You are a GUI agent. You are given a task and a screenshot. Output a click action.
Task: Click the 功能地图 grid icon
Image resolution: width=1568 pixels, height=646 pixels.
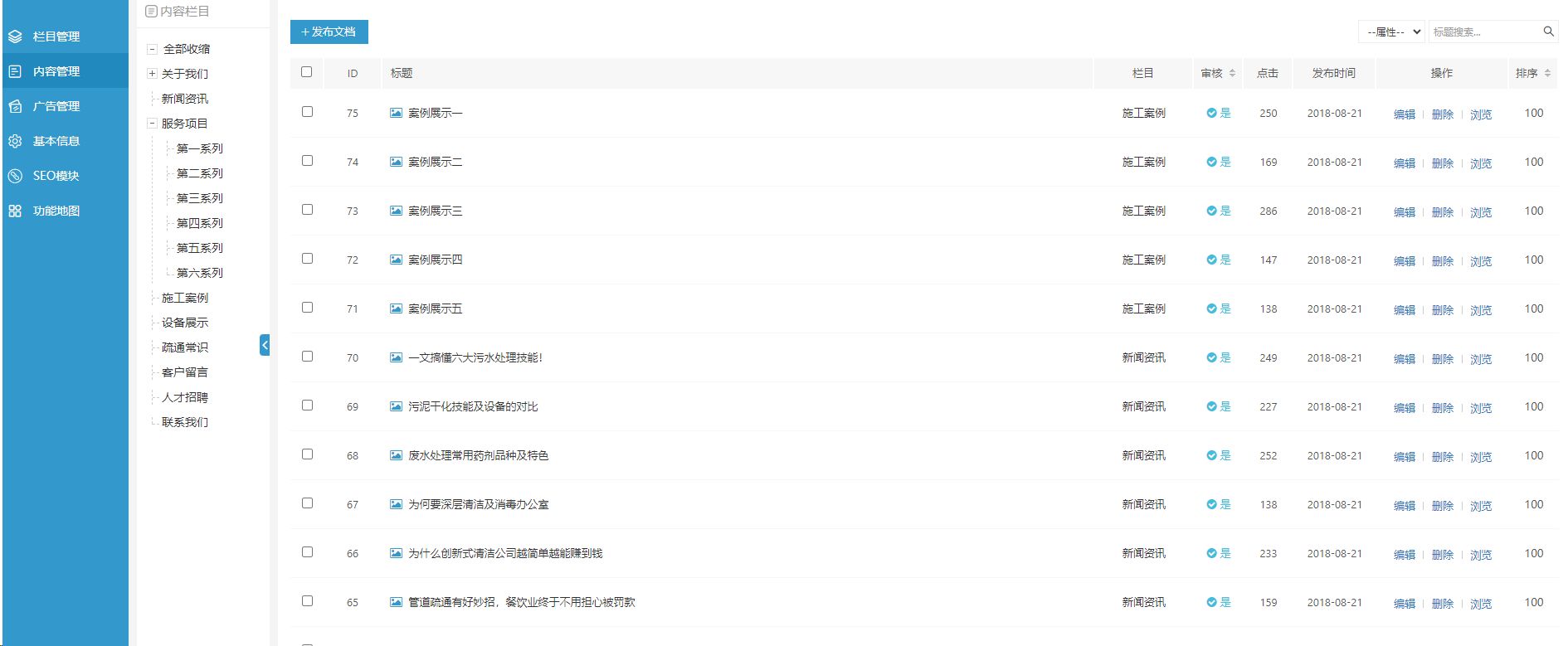[x=15, y=211]
